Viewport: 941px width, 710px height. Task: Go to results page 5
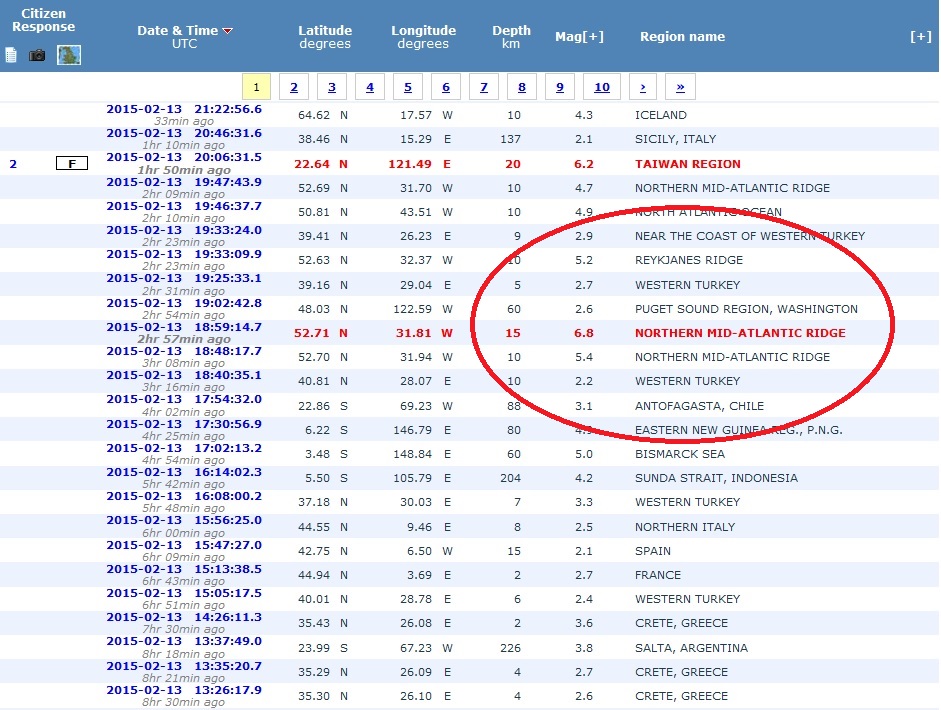coord(408,87)
